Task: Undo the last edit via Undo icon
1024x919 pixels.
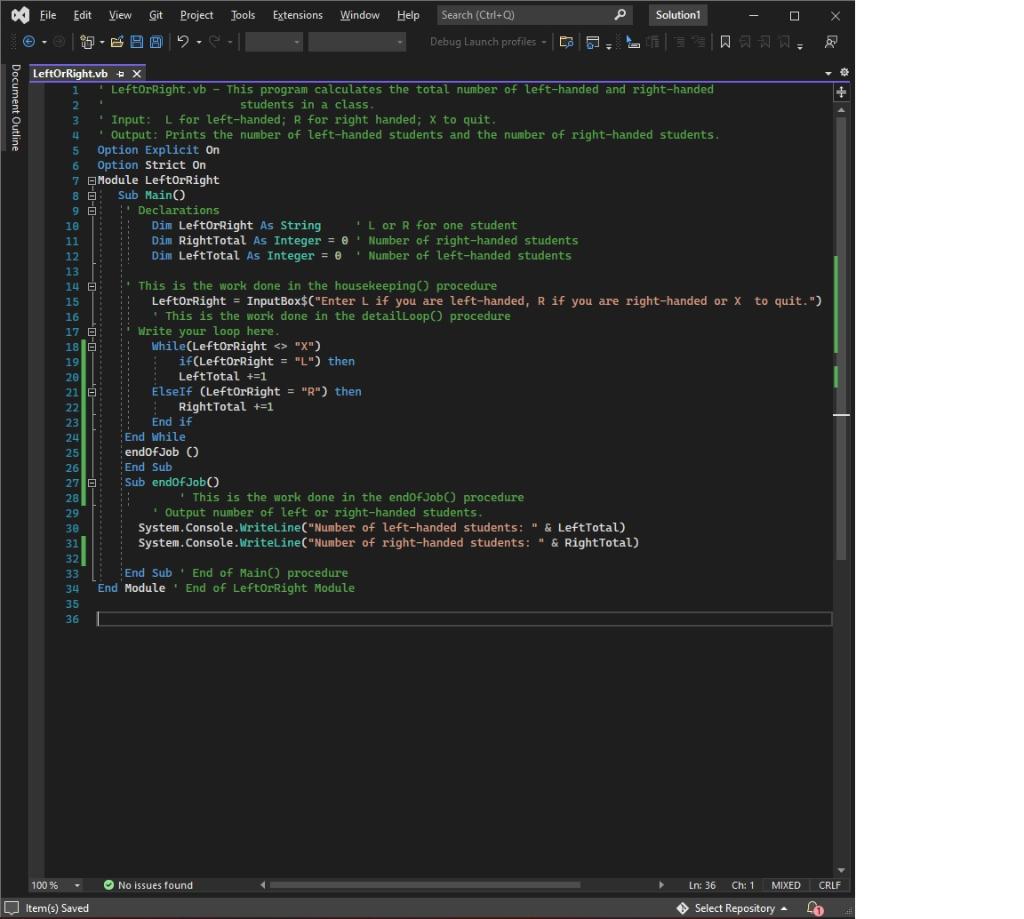Action: pyautogui.click(x=183, y=41)
